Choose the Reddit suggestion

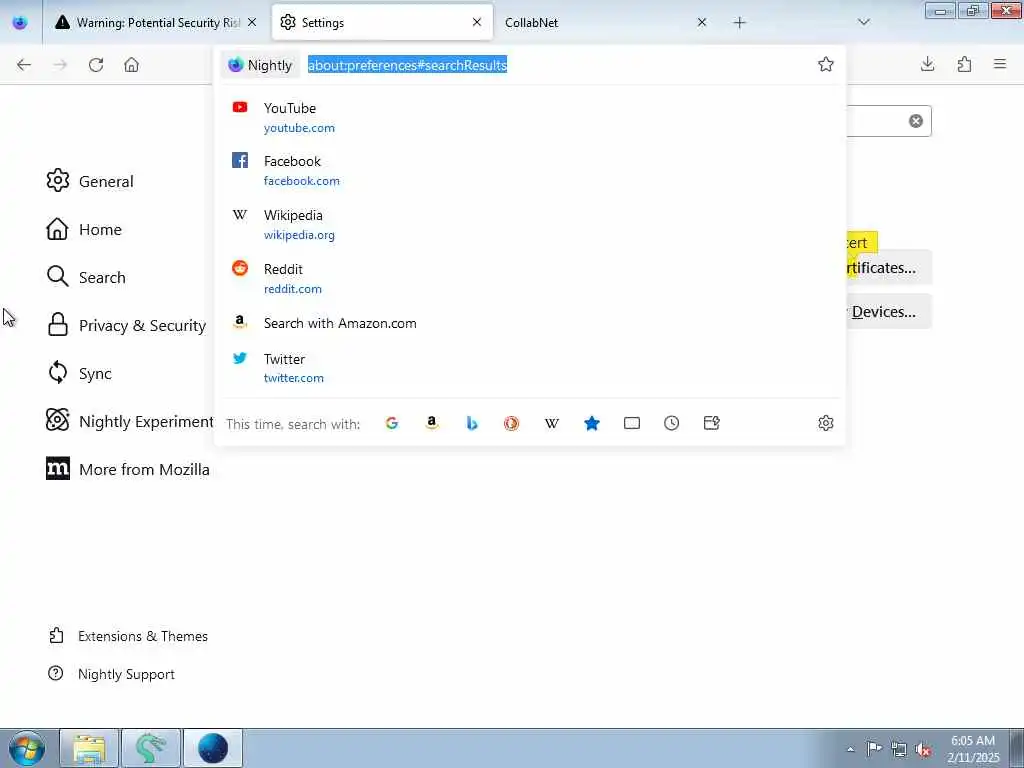point(530,278)
